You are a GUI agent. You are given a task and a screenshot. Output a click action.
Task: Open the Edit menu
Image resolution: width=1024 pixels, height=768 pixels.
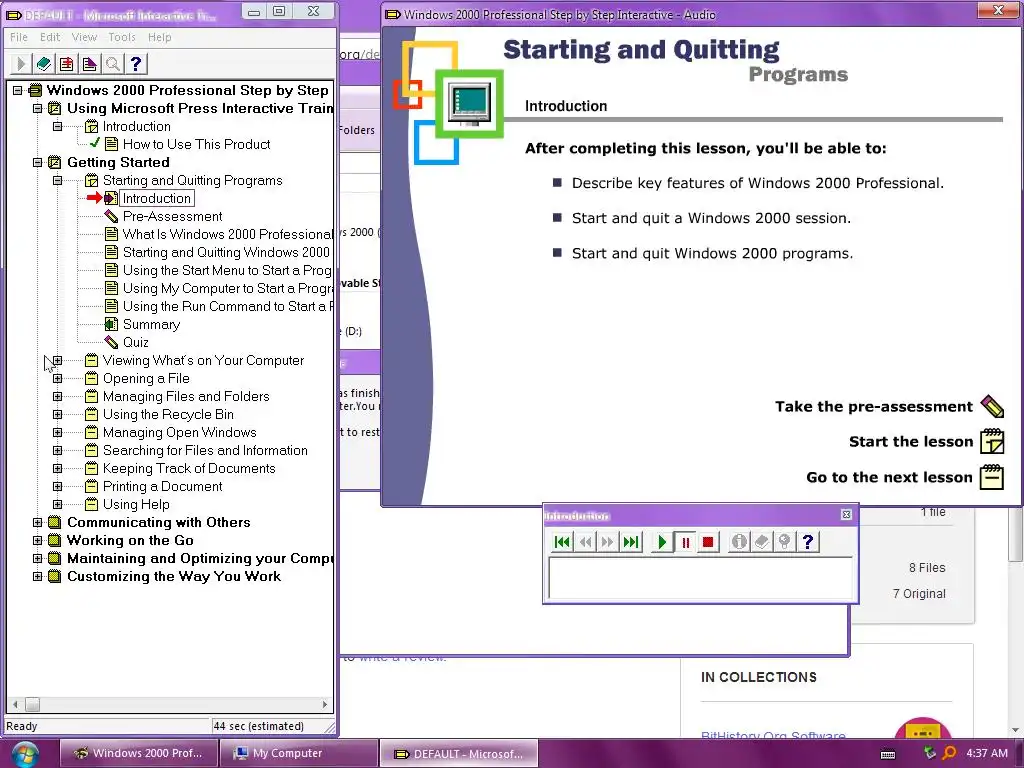click(50, 37)
